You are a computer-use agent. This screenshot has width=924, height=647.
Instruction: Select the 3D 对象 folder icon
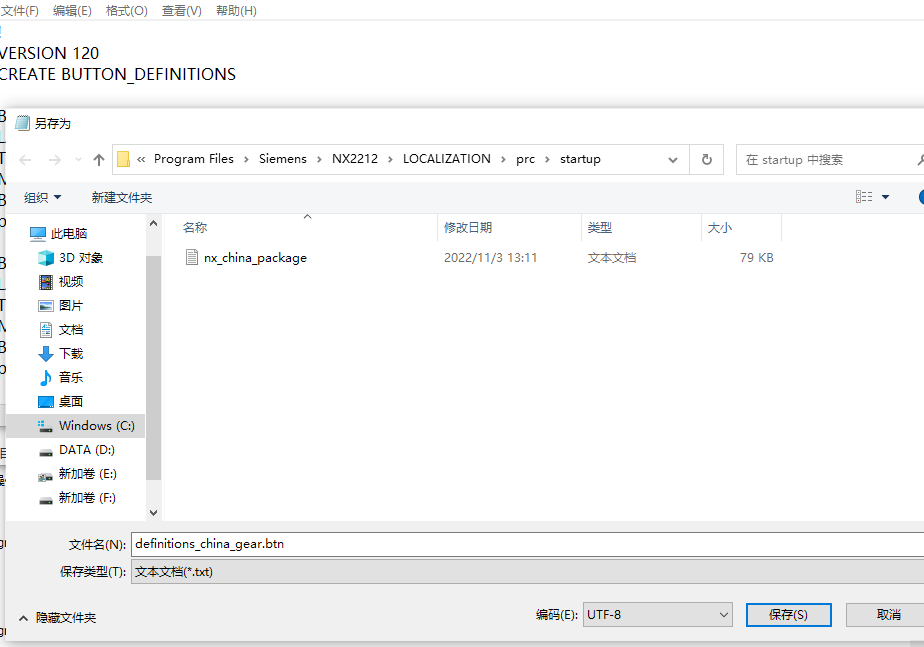[46, 258]
